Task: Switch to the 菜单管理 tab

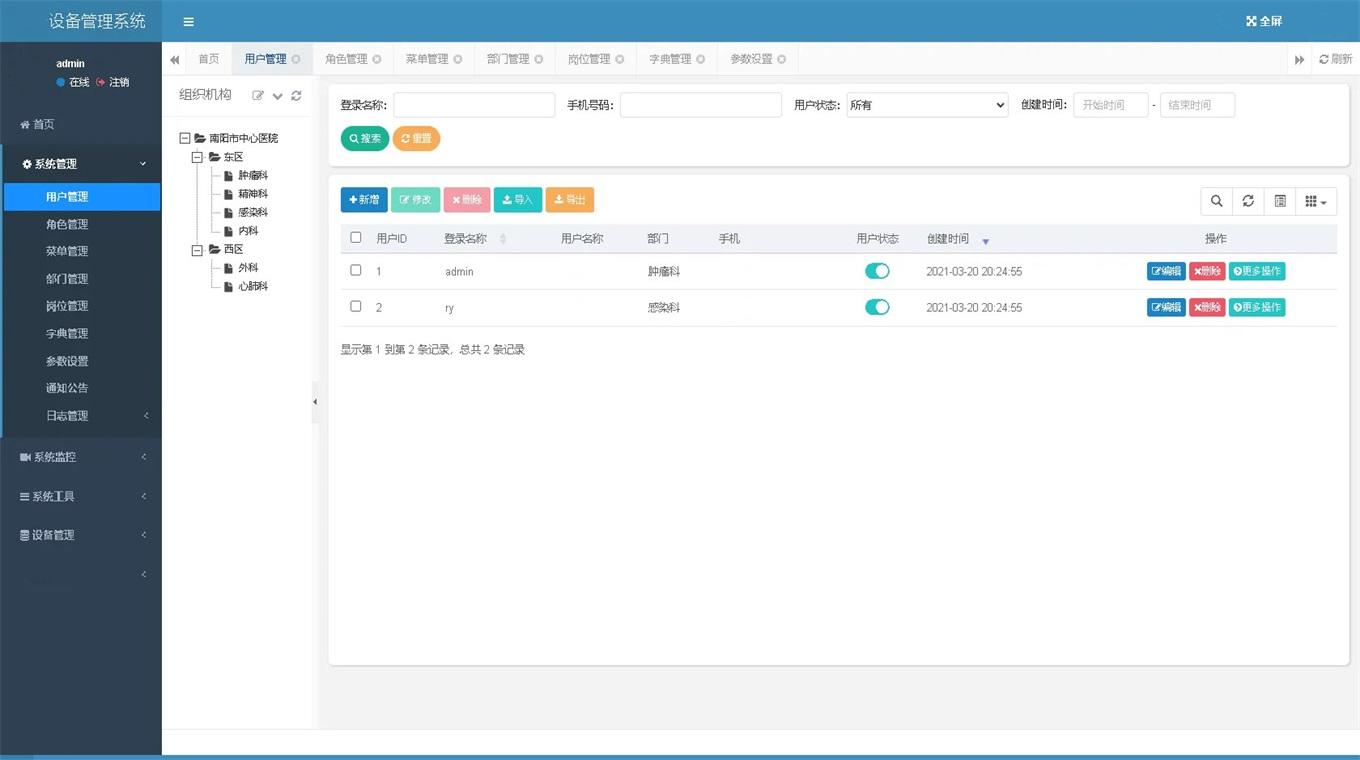Action: 427,59
